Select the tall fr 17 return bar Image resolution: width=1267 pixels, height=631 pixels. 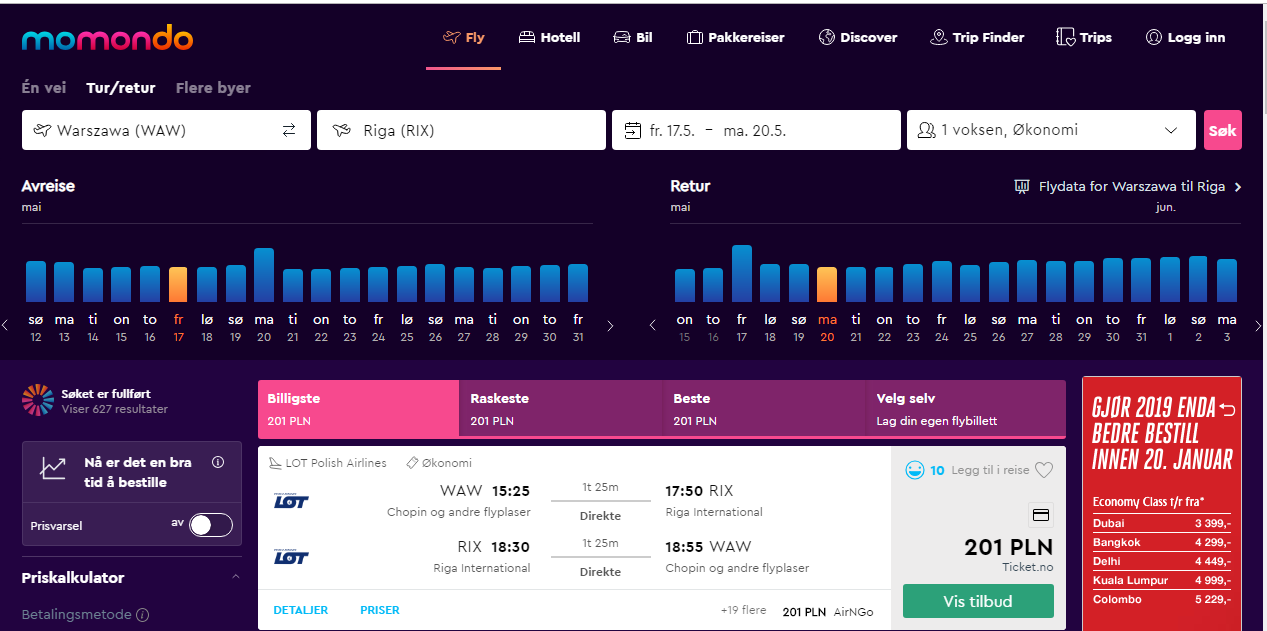click(741, 274)
